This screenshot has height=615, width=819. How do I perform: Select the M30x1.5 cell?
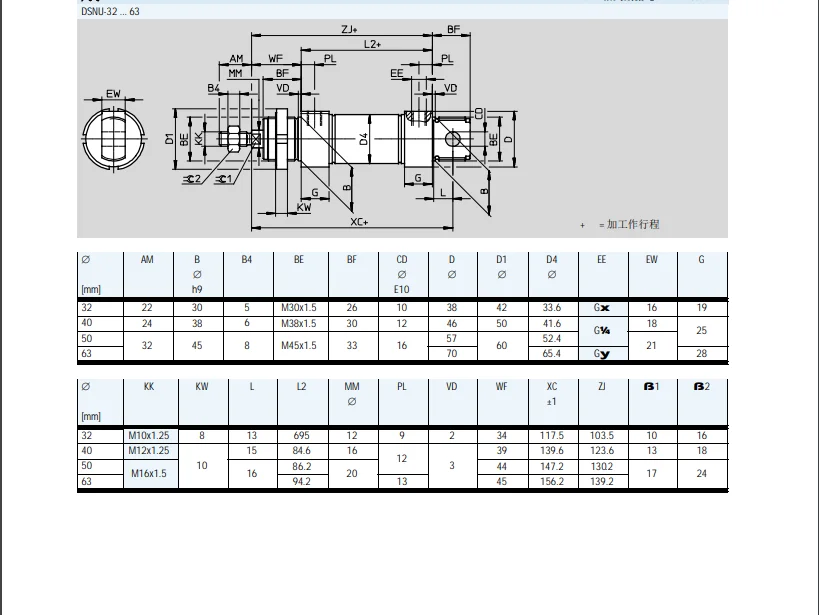(x=299, y=308)
